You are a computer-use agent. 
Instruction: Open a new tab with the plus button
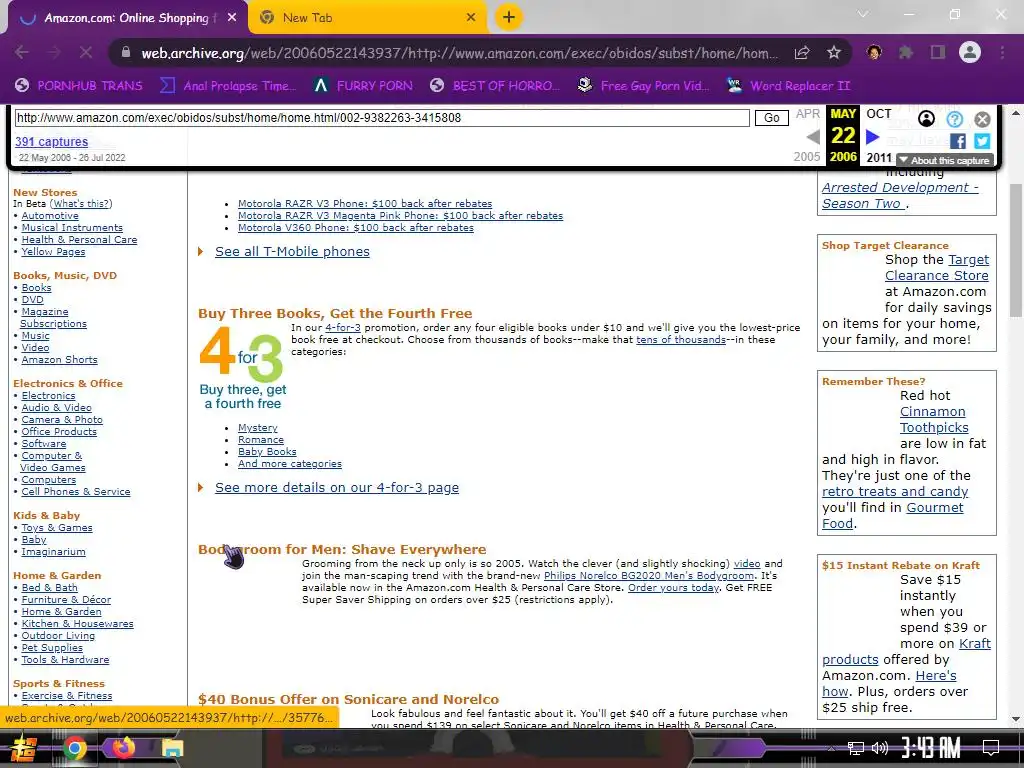pyautogui.click(x=509, y=17)
